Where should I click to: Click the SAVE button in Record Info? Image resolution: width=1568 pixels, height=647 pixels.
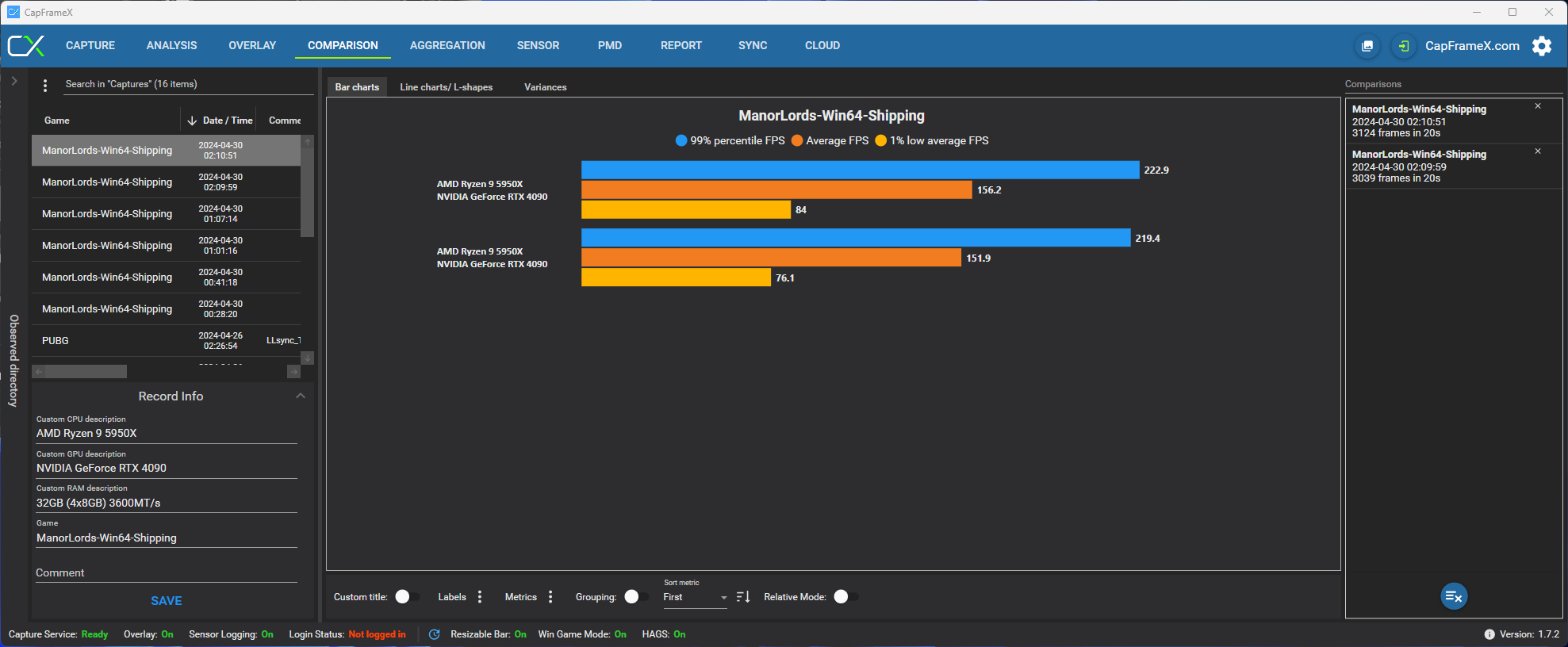167,601
